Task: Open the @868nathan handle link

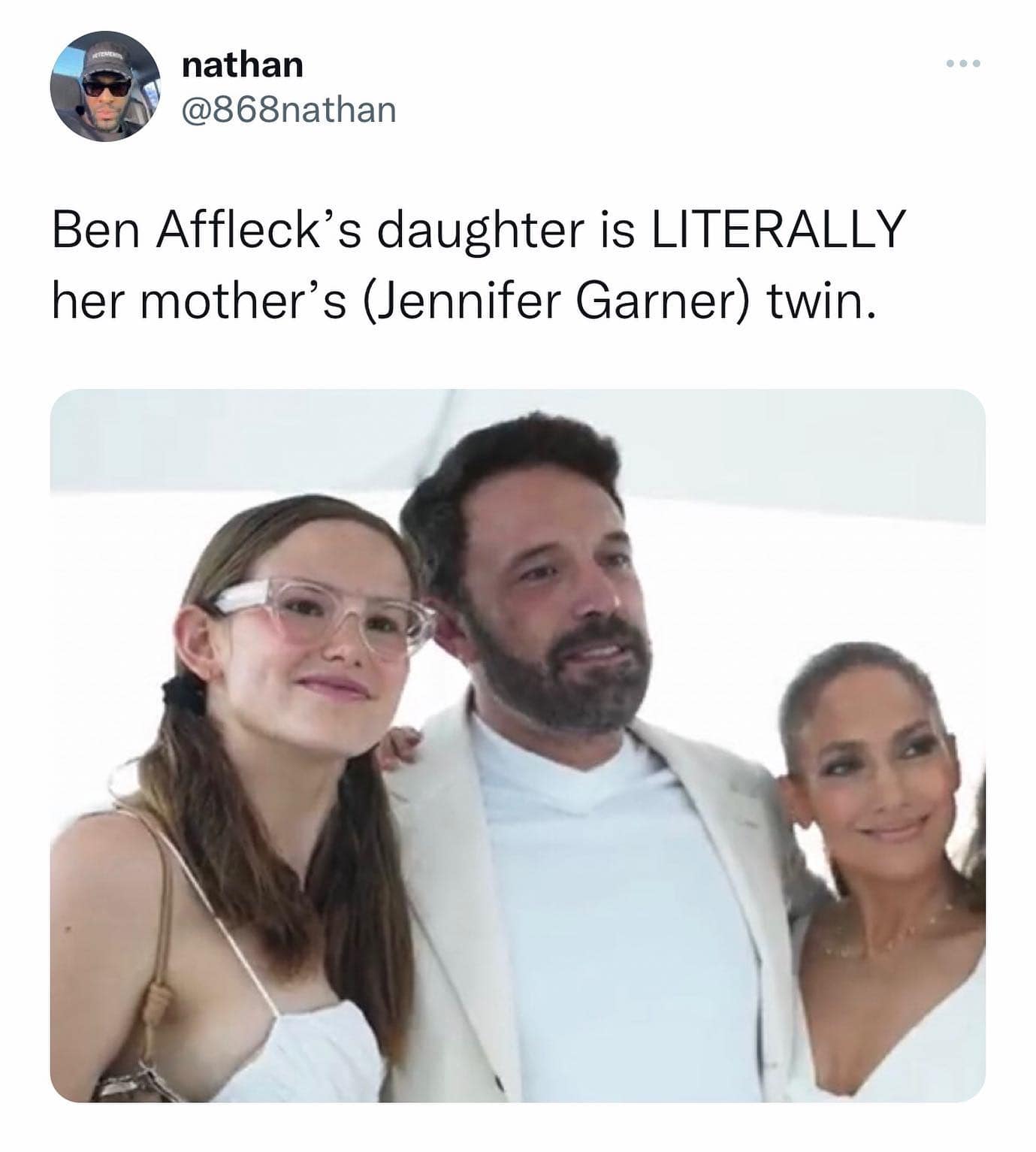Action: [x=289, y=111]
